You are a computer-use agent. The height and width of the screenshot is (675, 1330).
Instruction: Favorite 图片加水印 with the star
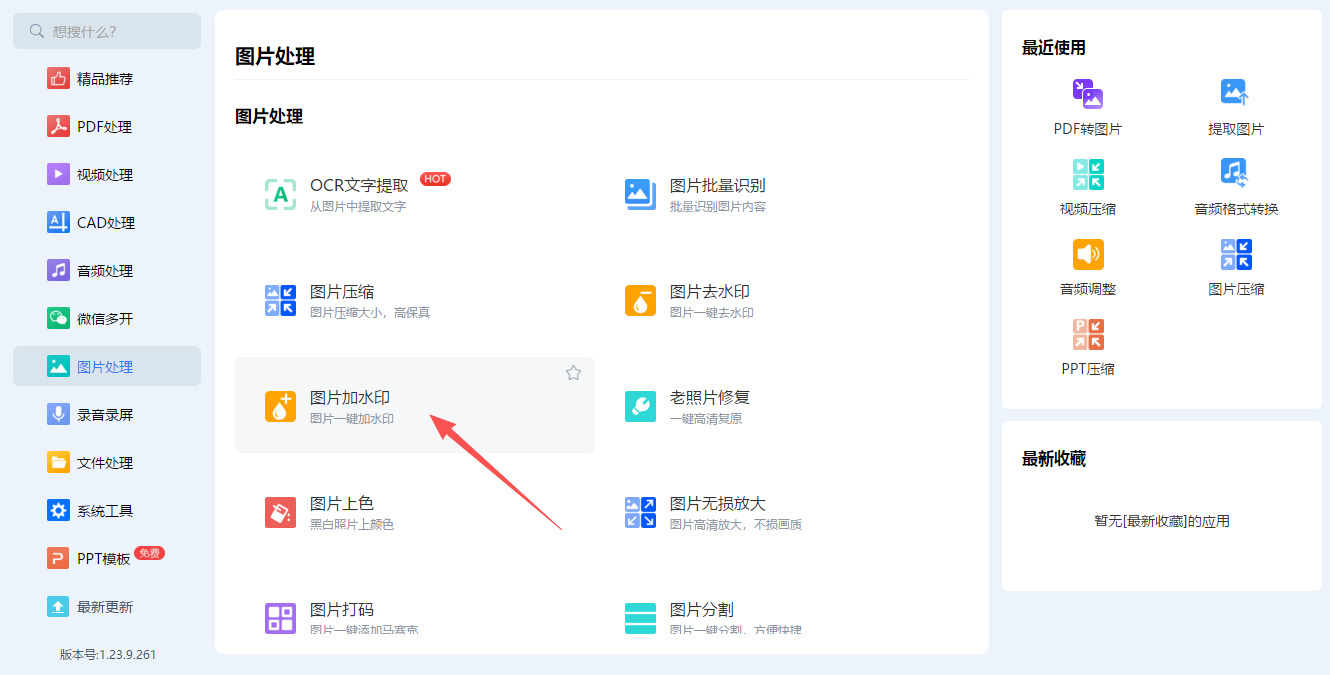tap(573, 373)
